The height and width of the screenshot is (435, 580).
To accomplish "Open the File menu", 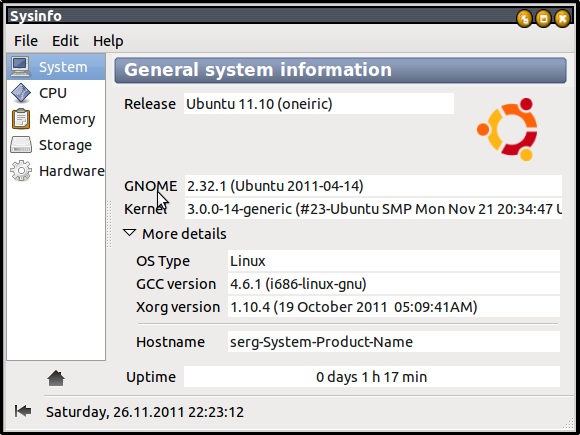I will [26, 41].
